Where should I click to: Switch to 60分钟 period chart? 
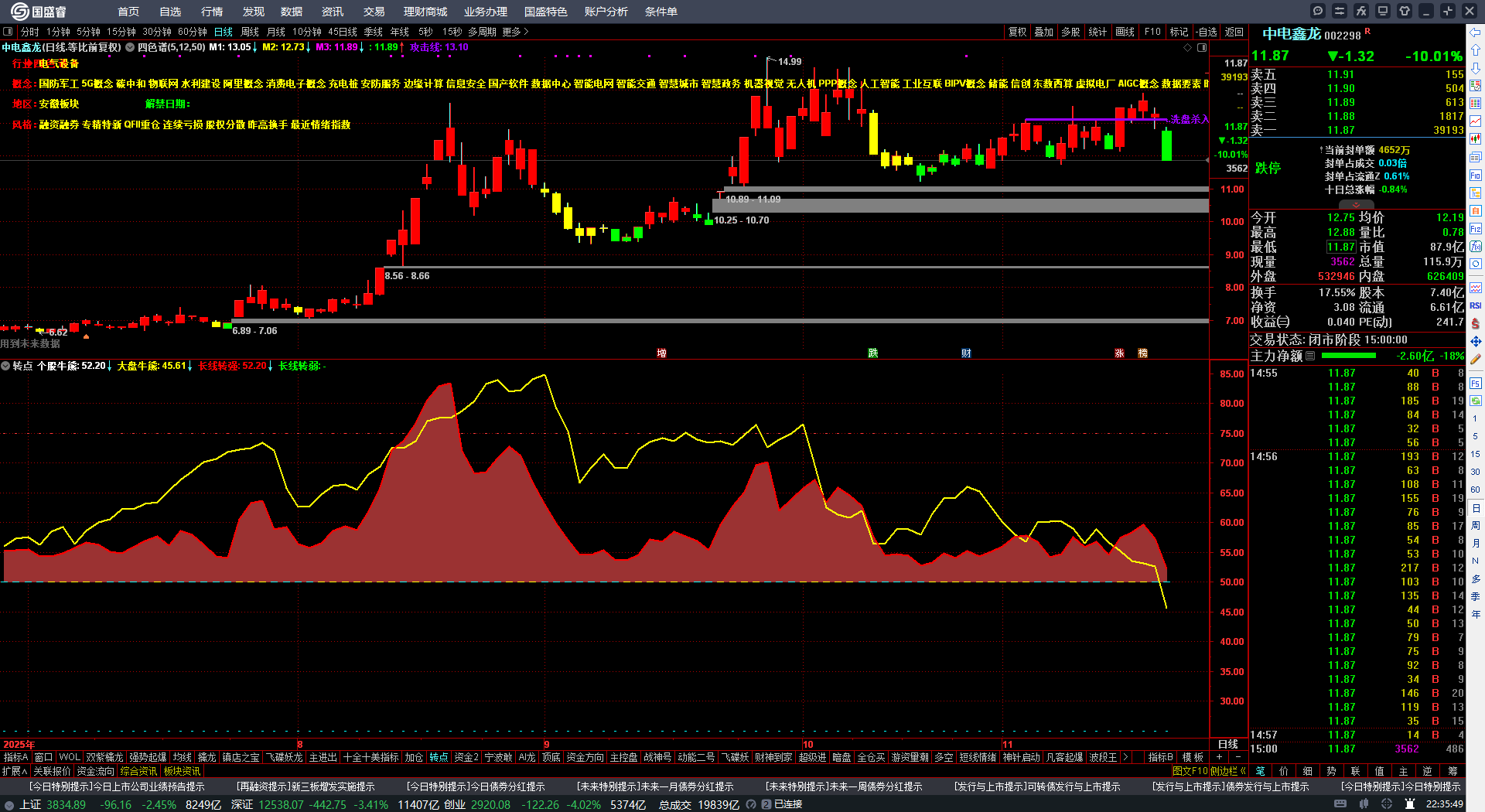(193, 32)
